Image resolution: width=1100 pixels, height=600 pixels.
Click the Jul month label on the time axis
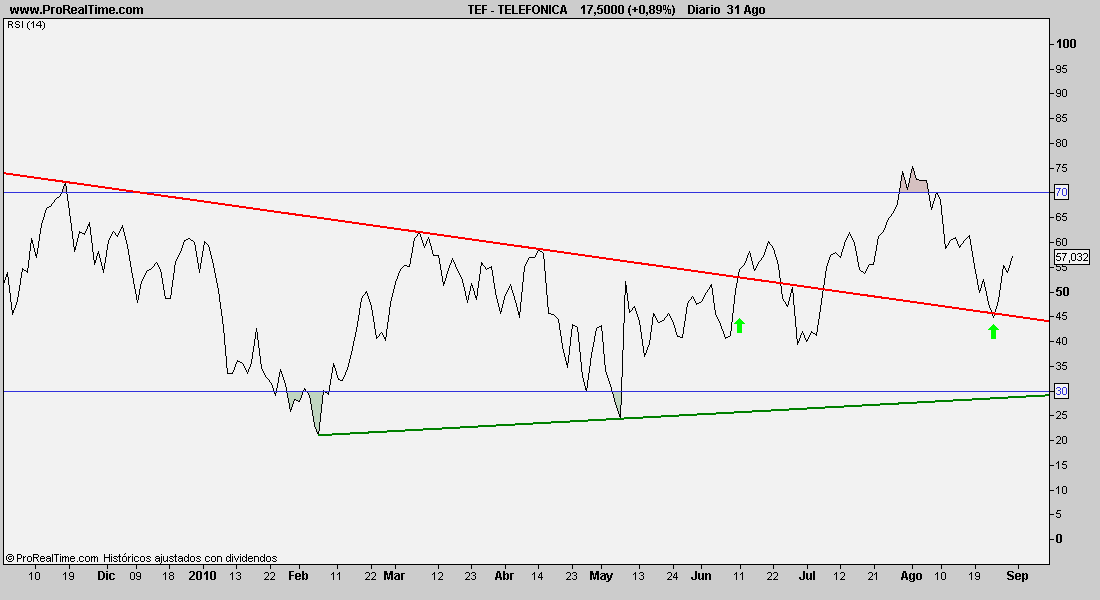pos(807,575)
